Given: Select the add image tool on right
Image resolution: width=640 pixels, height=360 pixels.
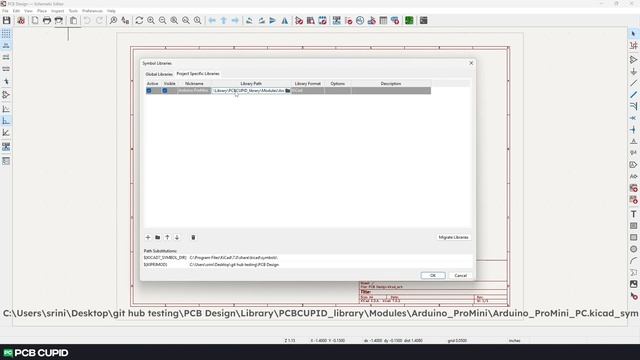Looking at the screenshot, I should [633, 284].
